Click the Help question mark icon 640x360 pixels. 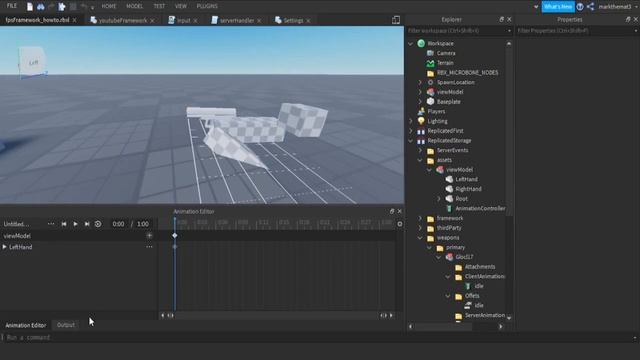pyautogui.click(x=580, y=7)
